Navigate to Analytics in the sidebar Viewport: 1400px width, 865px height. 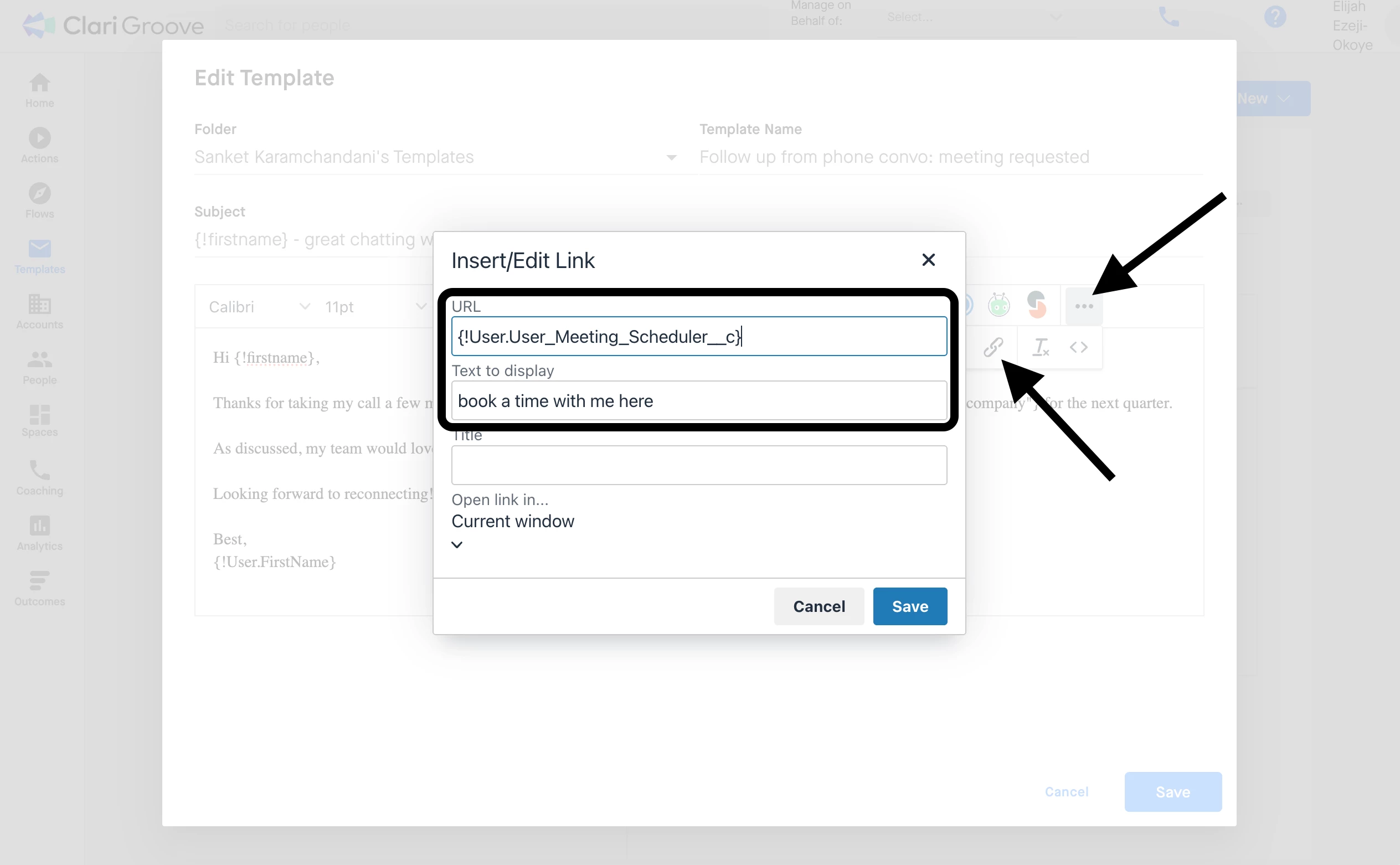click(39, 533)
